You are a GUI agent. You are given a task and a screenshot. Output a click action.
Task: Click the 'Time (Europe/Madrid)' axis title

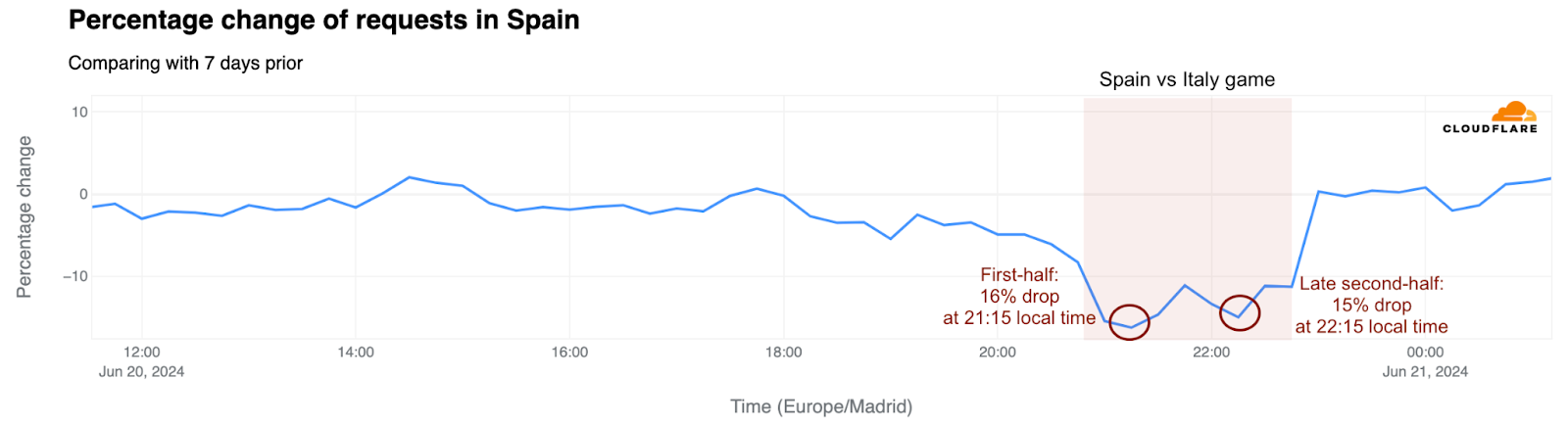tap(821, 406)
